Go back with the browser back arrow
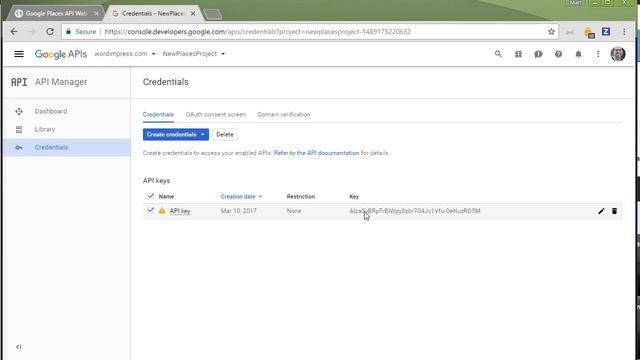 tap(14, 31)
